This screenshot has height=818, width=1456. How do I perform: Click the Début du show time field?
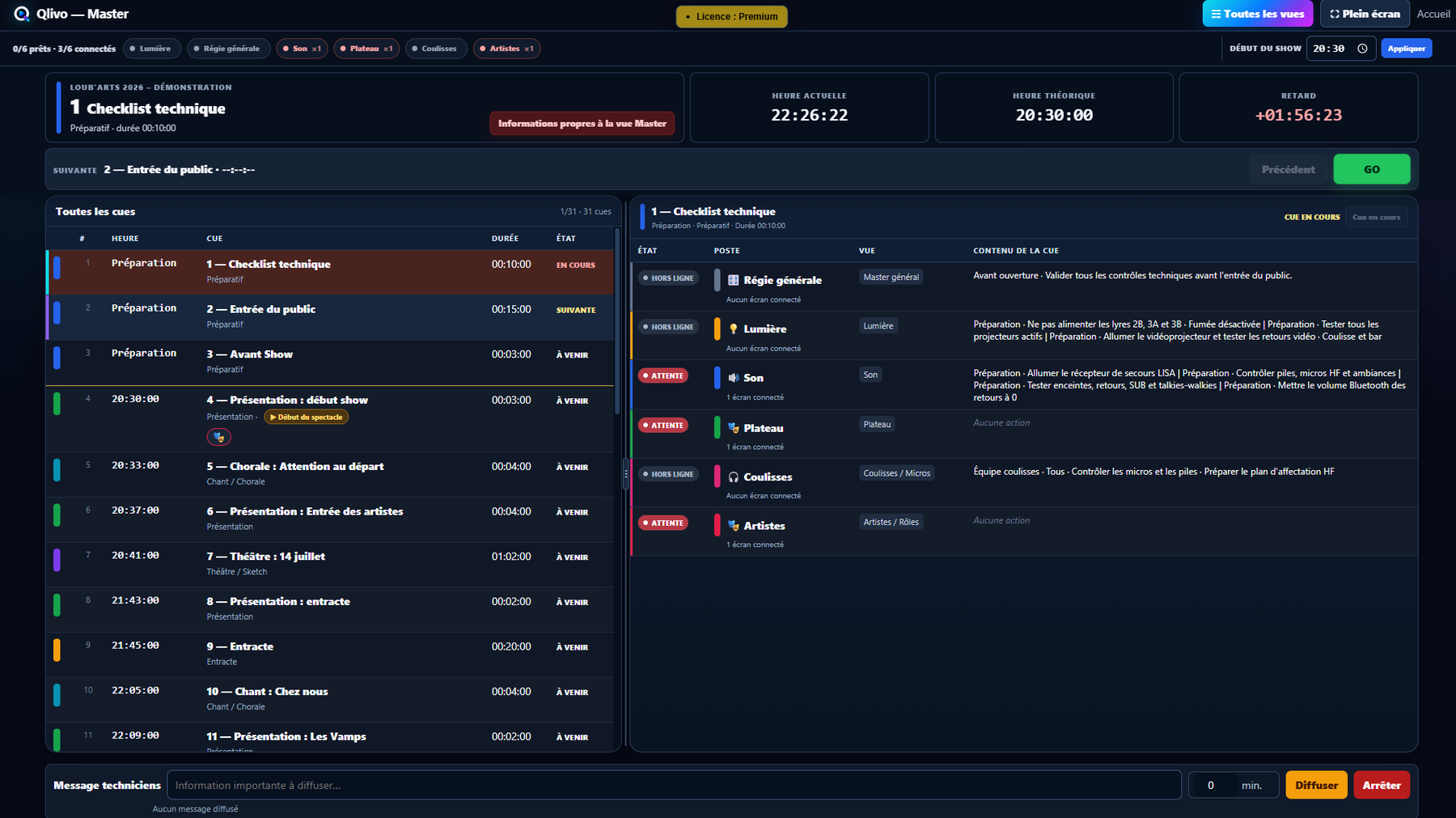click(x=1340, y=49)
